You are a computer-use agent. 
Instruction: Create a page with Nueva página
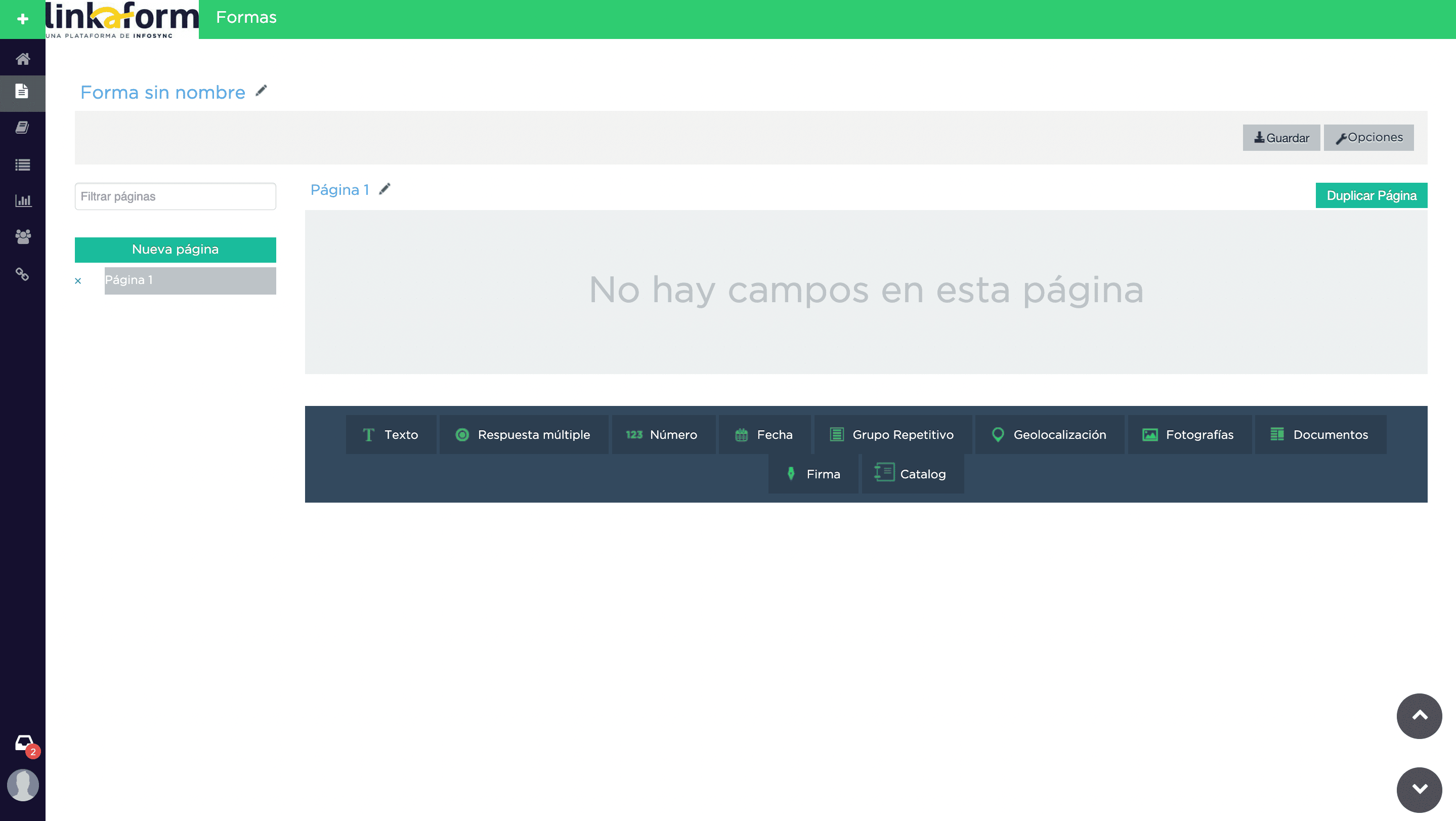[175, 249]
